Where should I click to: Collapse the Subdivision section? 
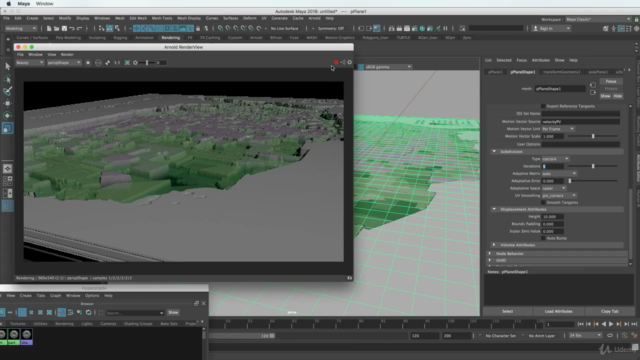tap(494, 151)
